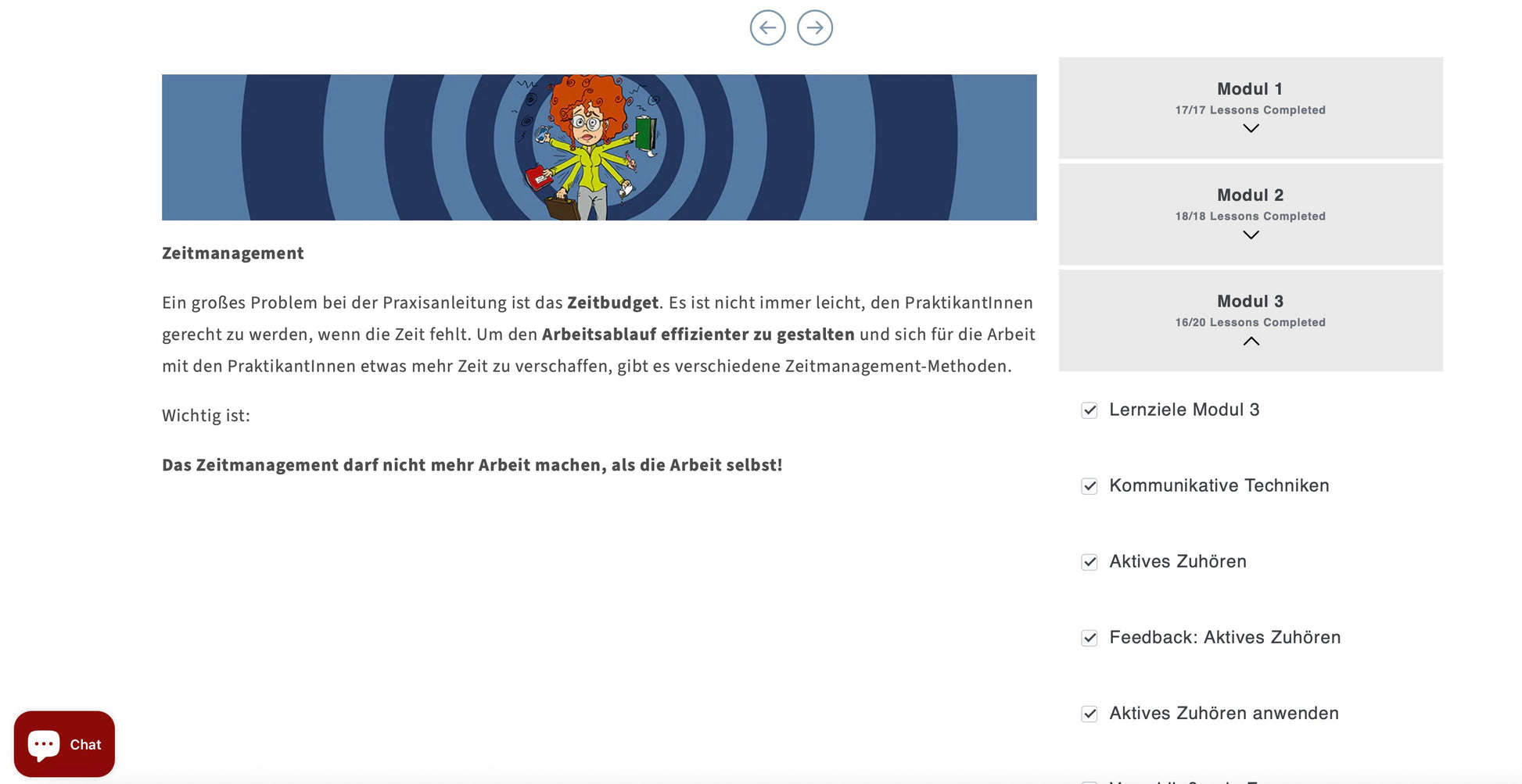Click the speech bubble chat icon

pos(44,744)
